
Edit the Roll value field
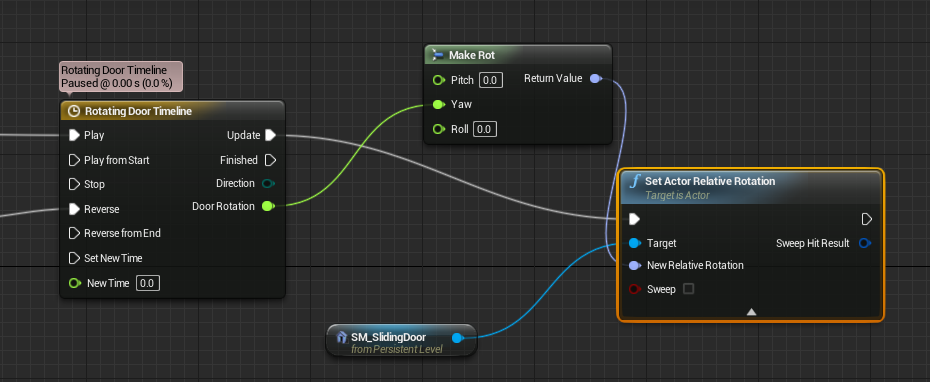[x=485, y=129]
